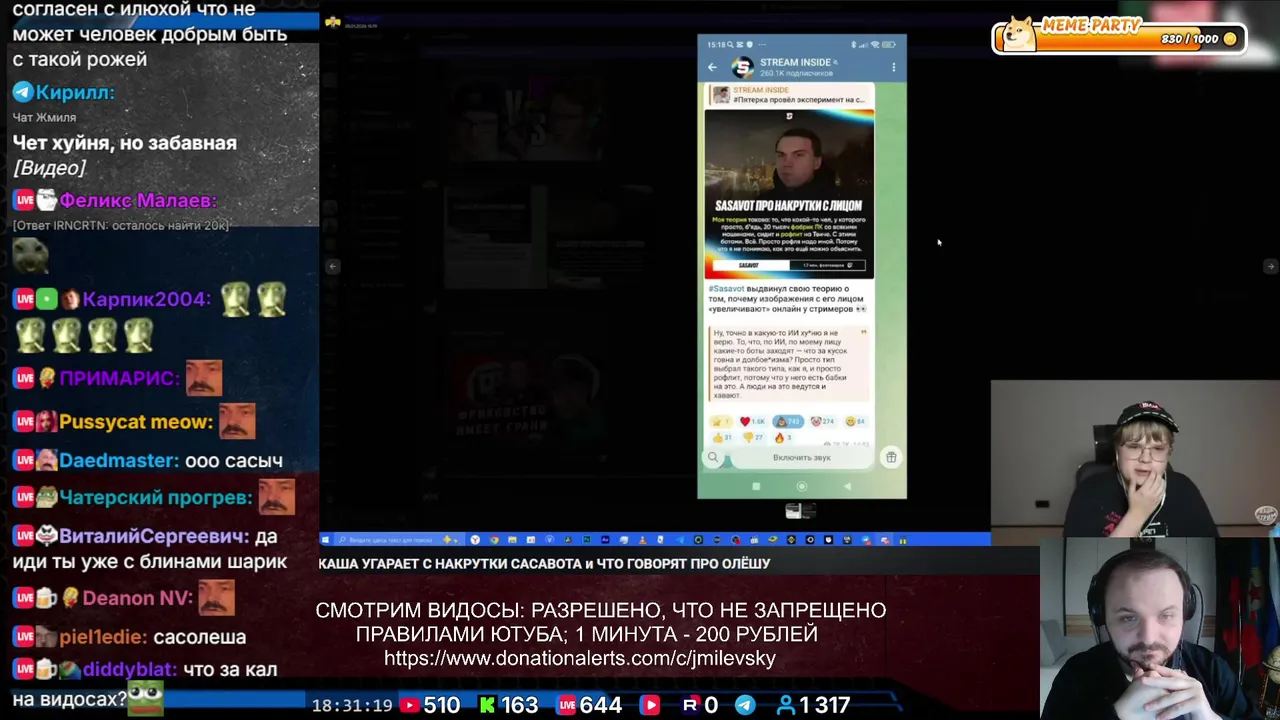
Task: Click the previous arrow at viewer's left edge
Action: 333,266
